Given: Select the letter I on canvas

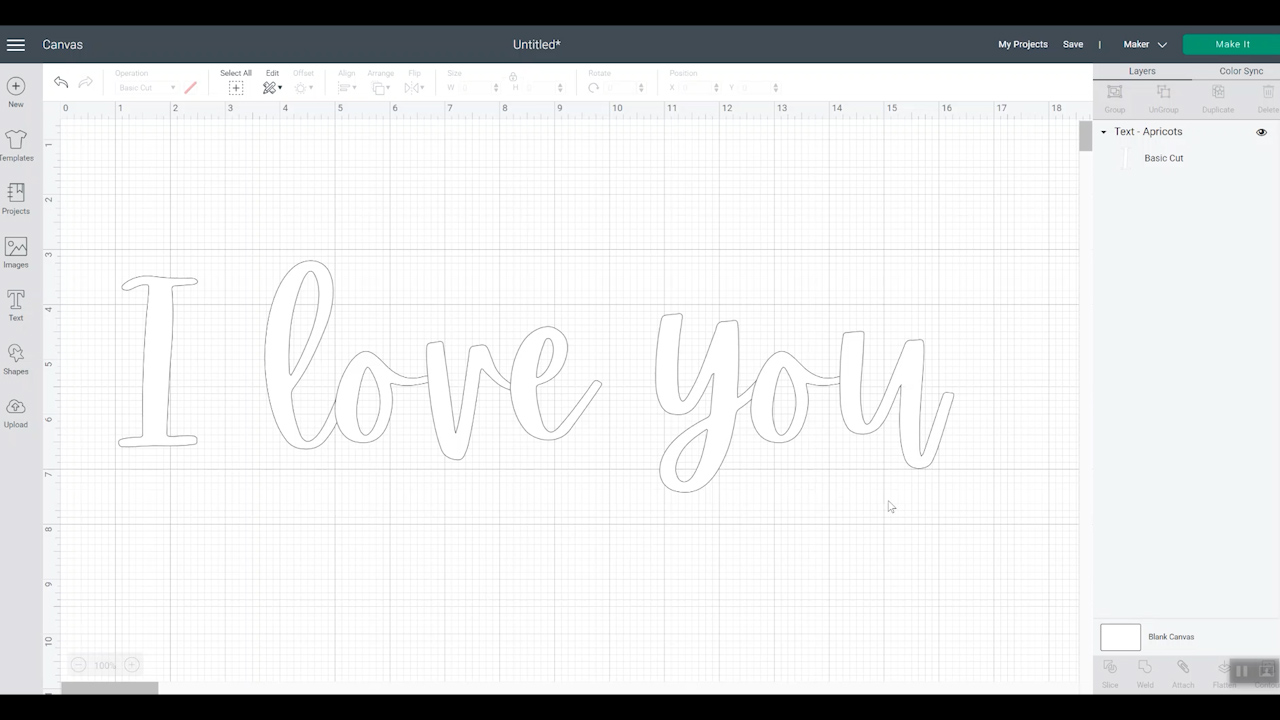Looking at the screenshot, I should (160, 360).
